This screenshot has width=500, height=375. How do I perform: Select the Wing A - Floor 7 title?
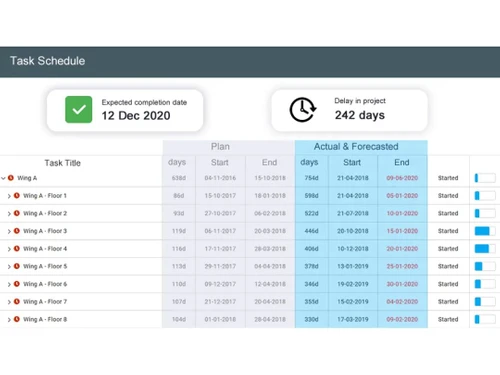point(45,302)
